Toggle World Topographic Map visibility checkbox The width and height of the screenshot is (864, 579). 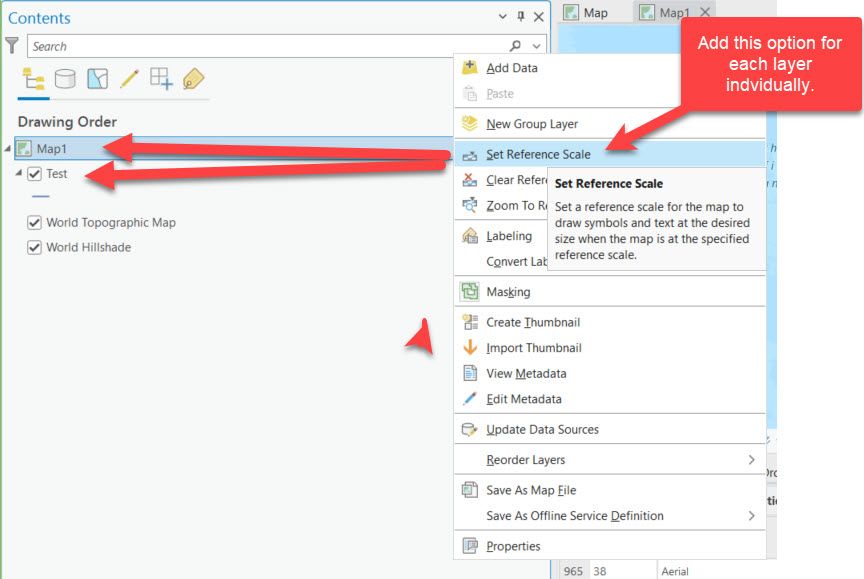34,223
